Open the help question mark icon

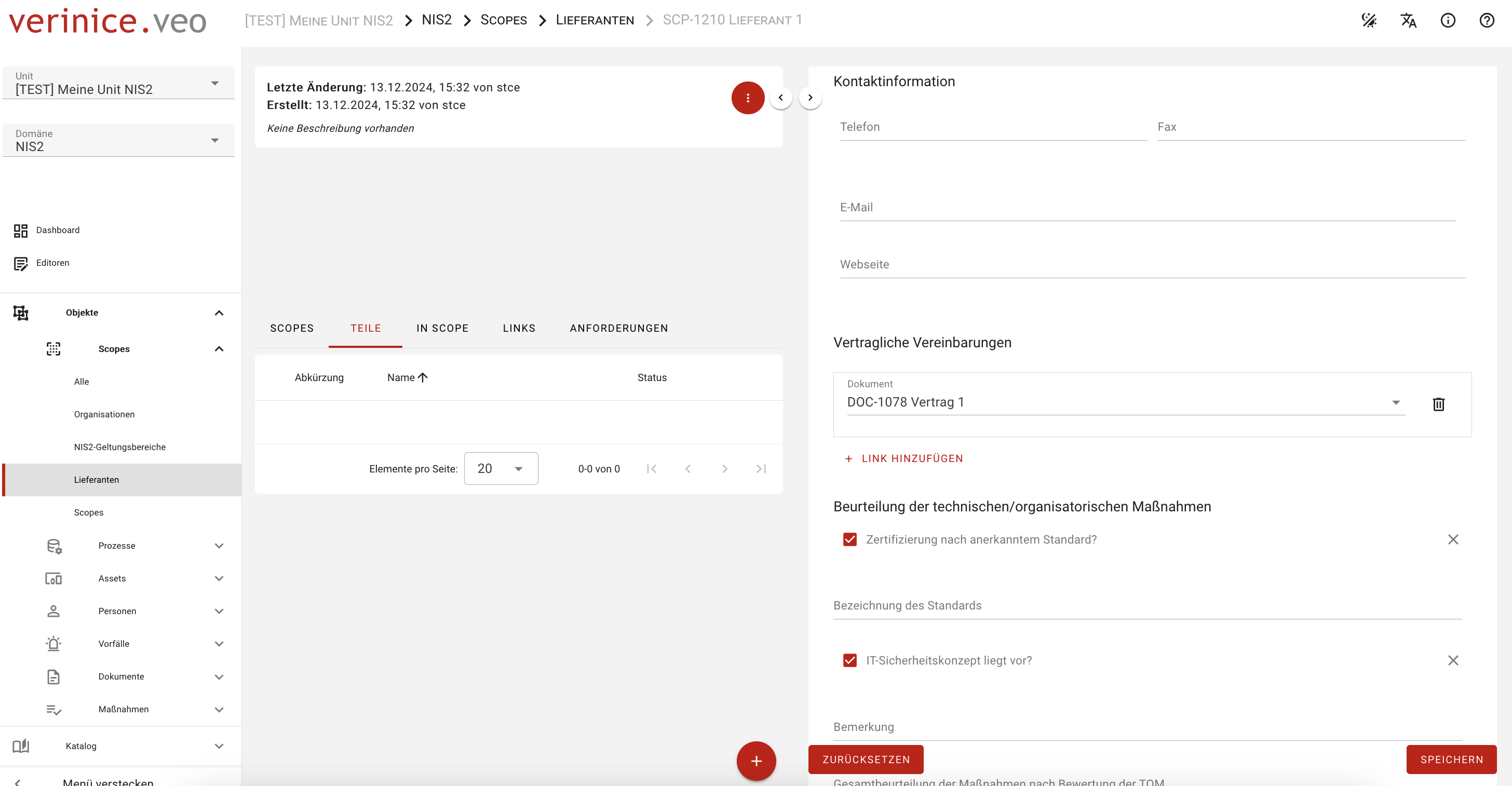(1486, 21)
